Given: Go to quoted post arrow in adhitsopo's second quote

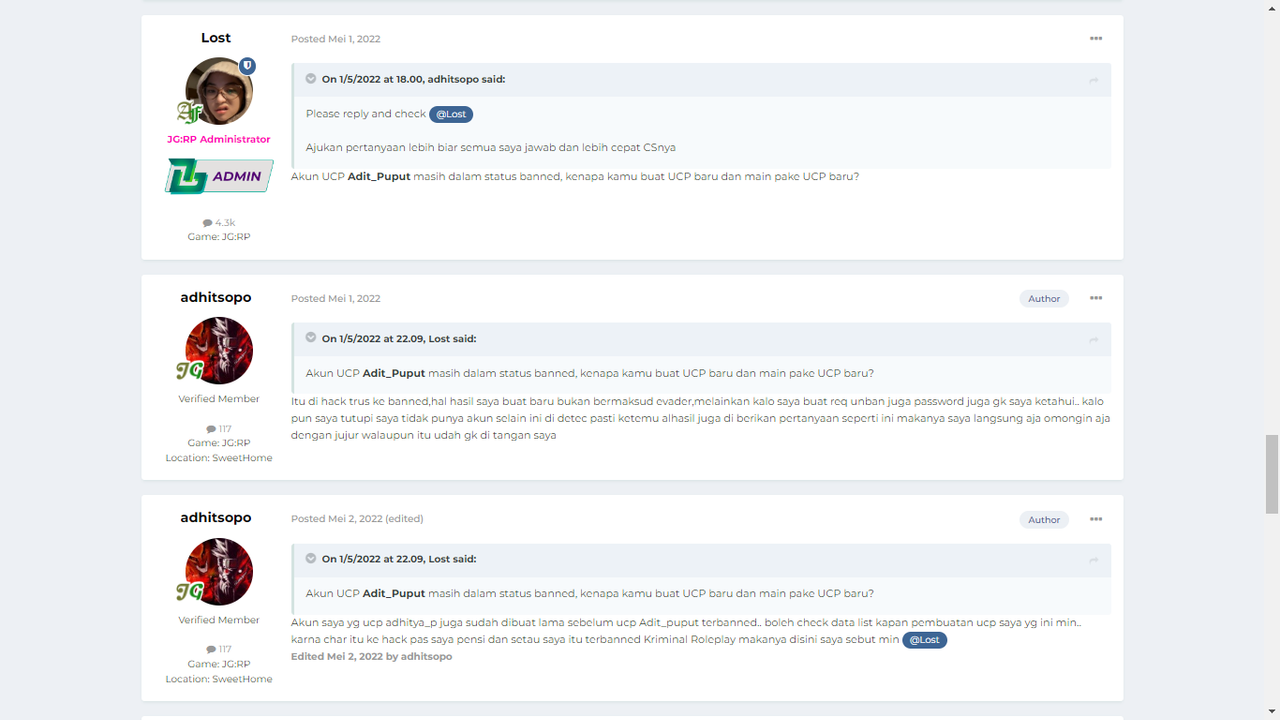Looking at the screenshot, I should (1094, 560).
